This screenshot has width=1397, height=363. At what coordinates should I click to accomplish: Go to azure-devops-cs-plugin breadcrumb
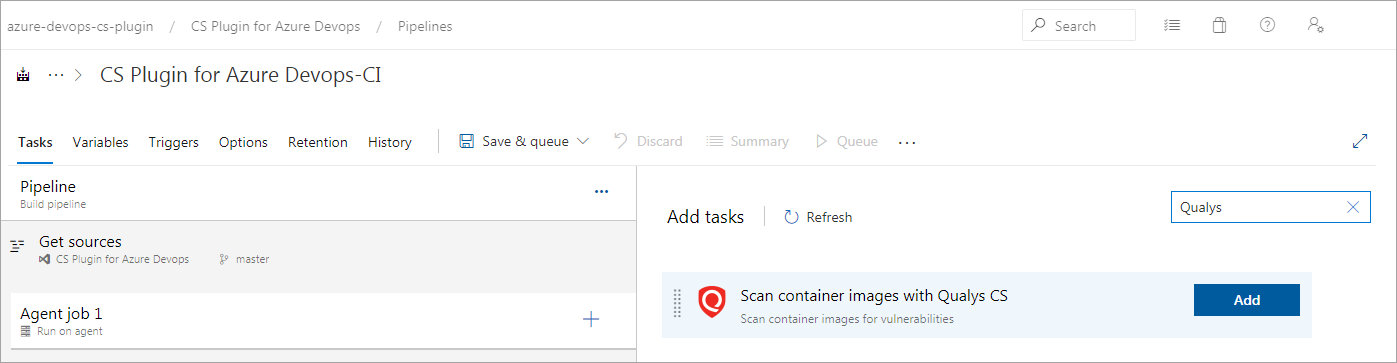point(80,26)
